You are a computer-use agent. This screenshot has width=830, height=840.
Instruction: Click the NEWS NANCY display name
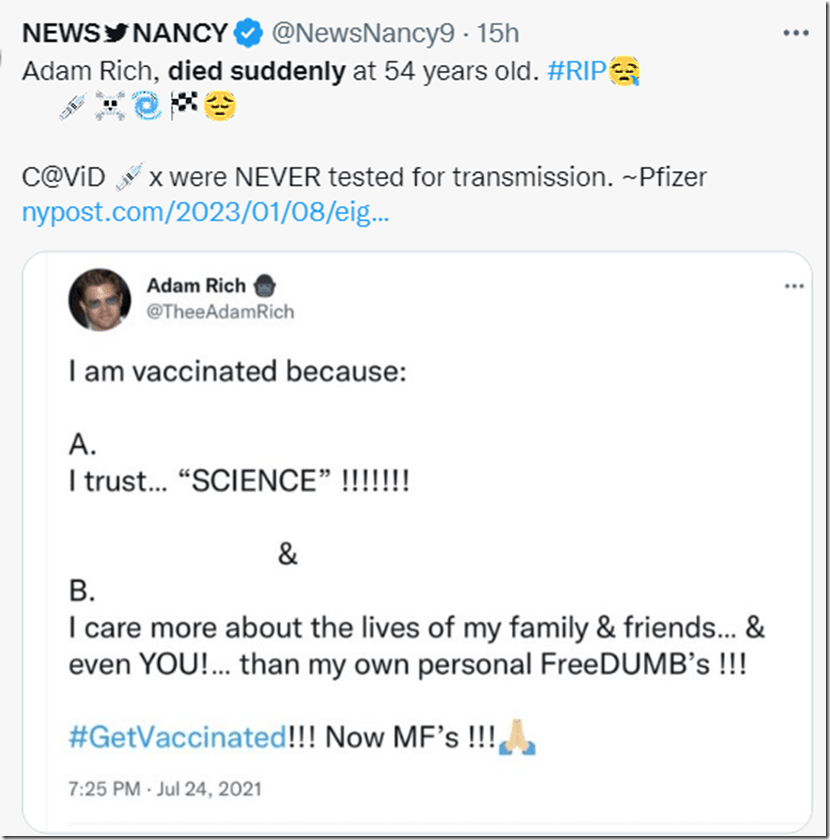(x=125, y=33)
